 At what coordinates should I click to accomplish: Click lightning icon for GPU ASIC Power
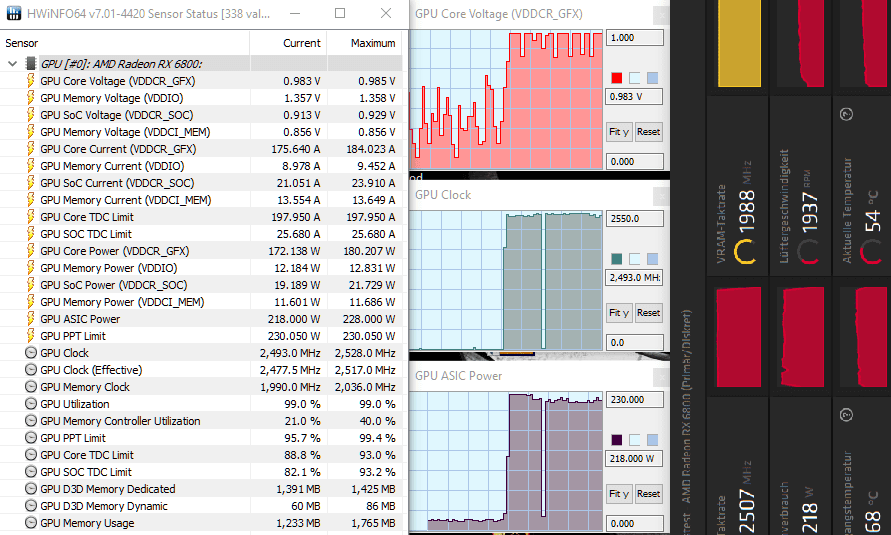31,319
